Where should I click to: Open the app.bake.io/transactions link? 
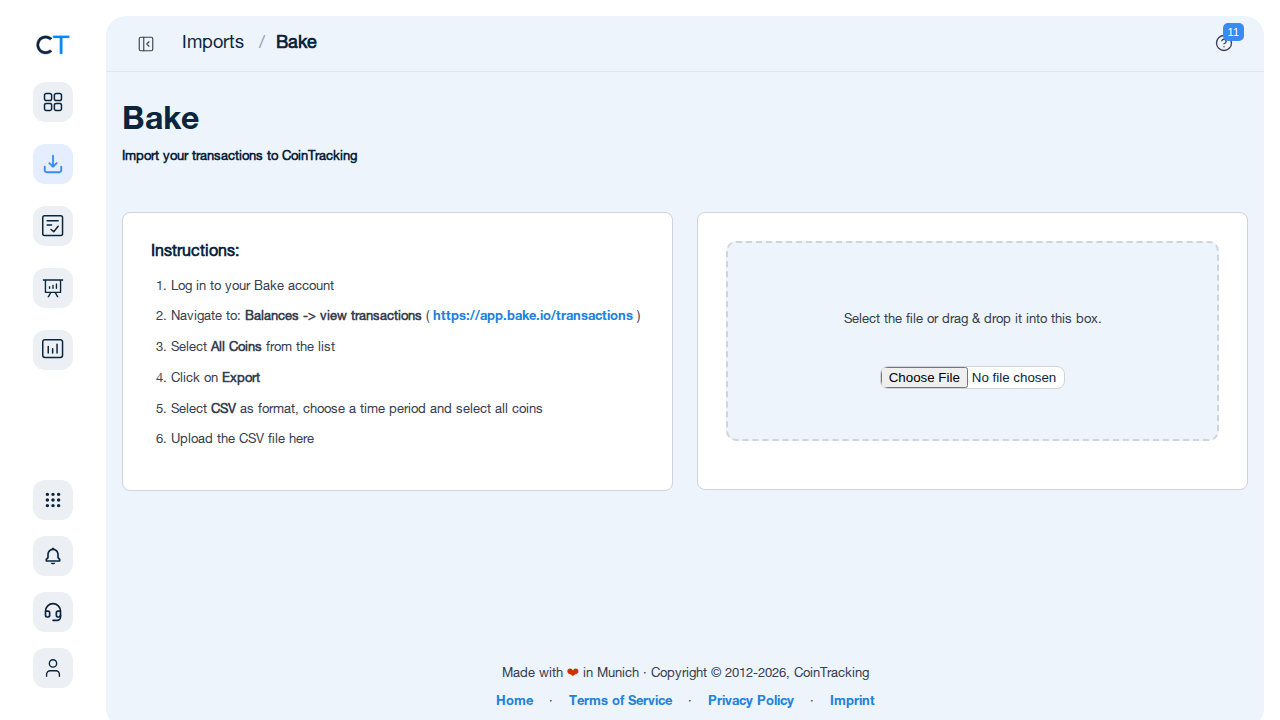point(533,316)
